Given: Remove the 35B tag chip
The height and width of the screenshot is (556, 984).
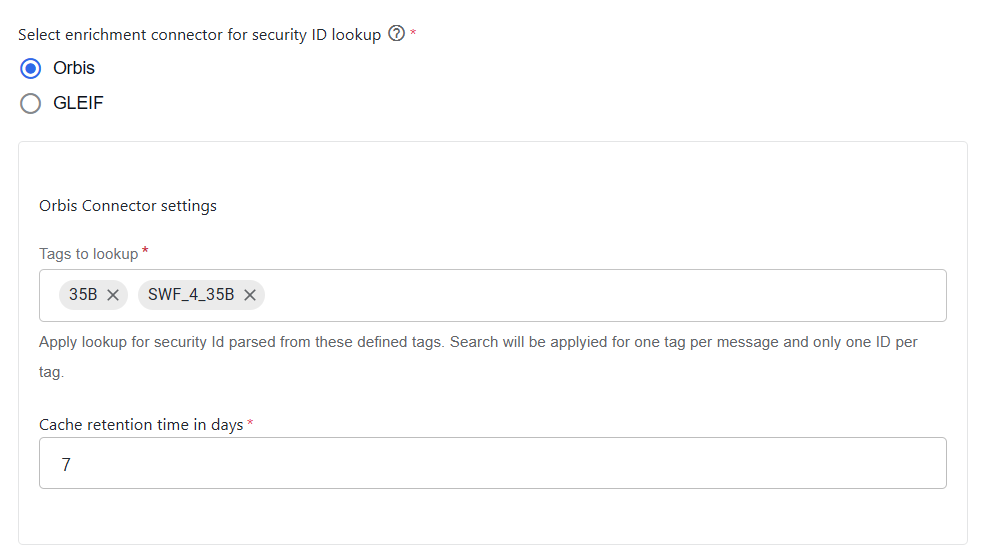Looking at the screenshot, I should (x=113, y=295).
